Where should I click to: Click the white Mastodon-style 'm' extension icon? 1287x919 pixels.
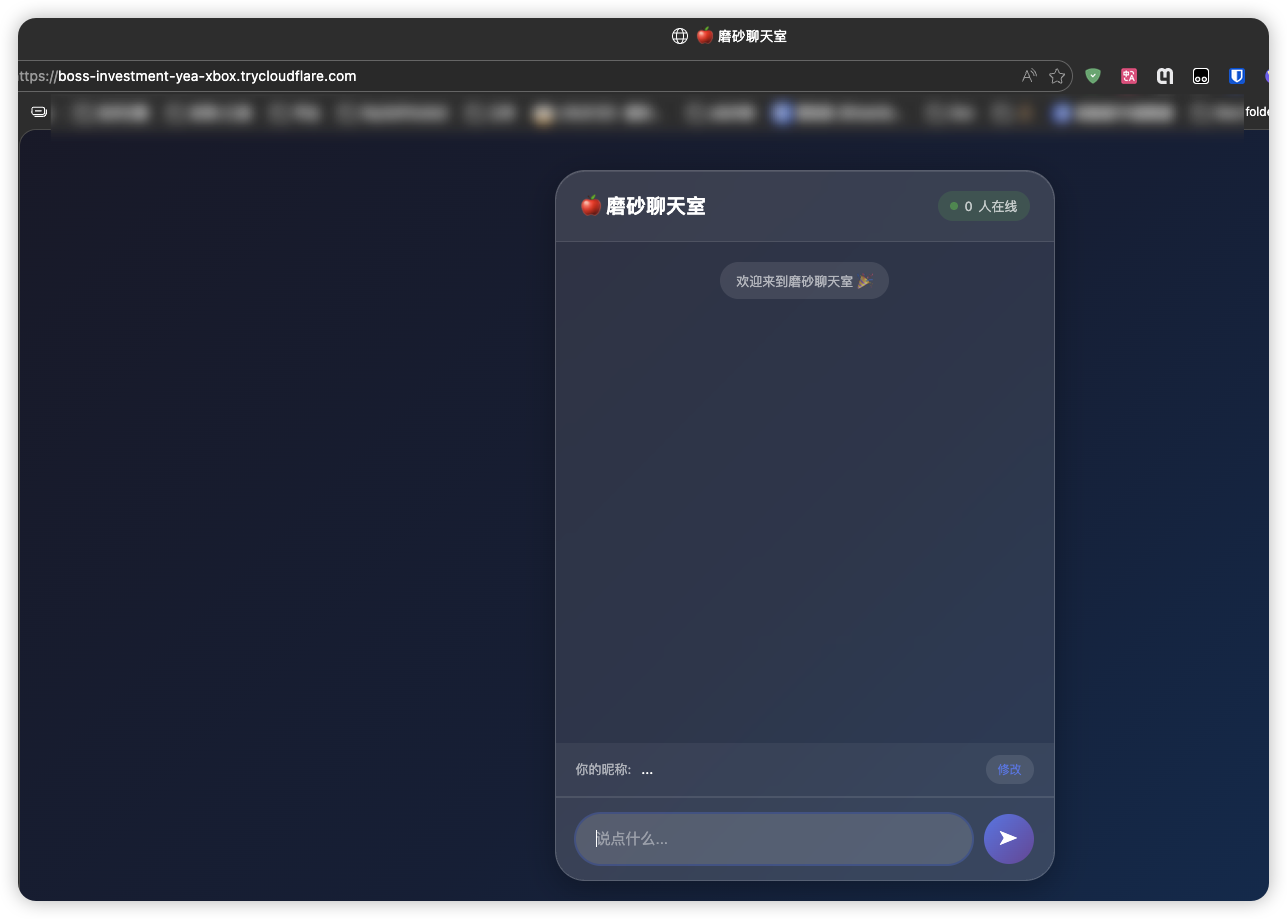1165,76
